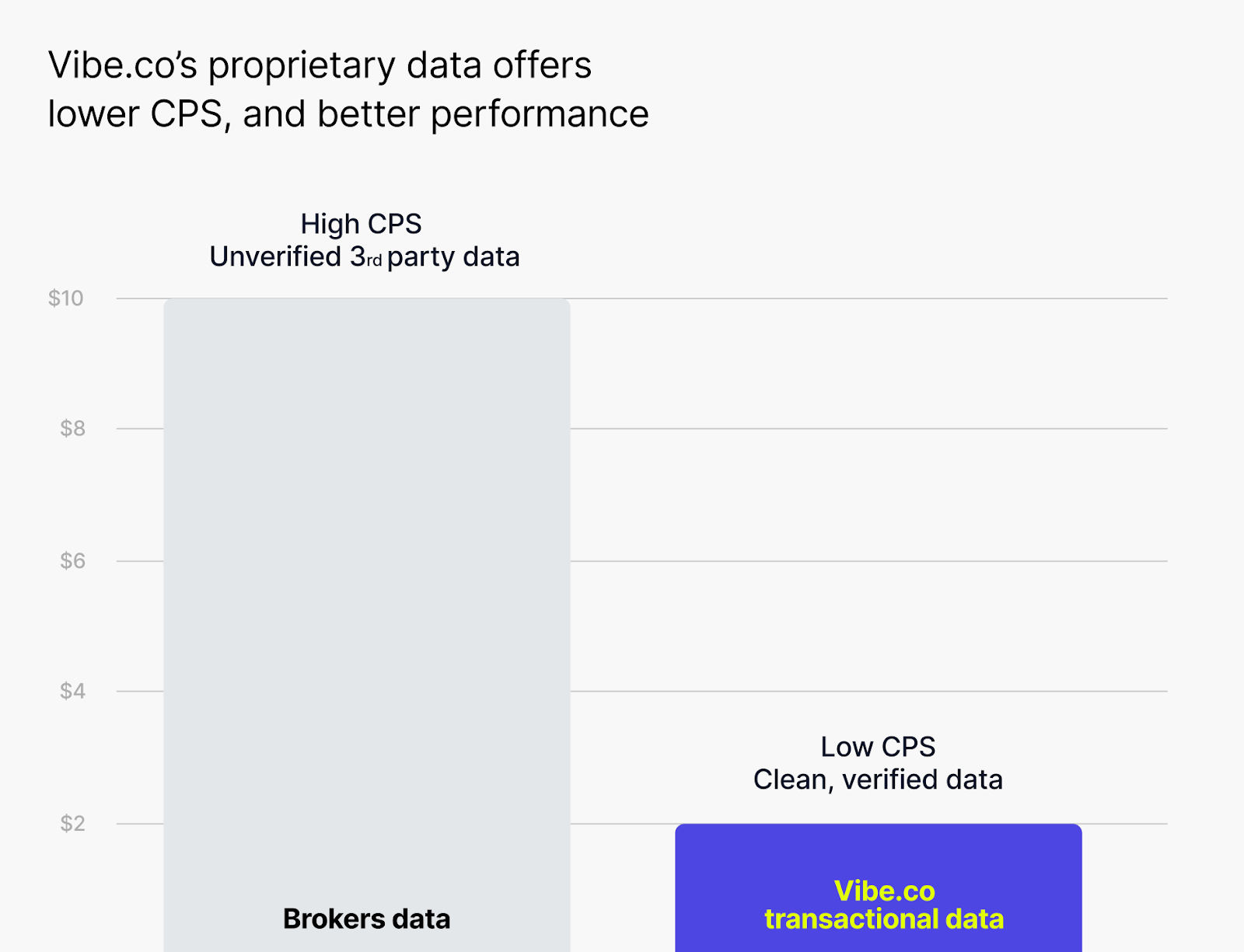The width and height of the screenshot is (1244, 952).
Task: Select the purple Vibe.co transactional data bar
Action: coord(879,887)
